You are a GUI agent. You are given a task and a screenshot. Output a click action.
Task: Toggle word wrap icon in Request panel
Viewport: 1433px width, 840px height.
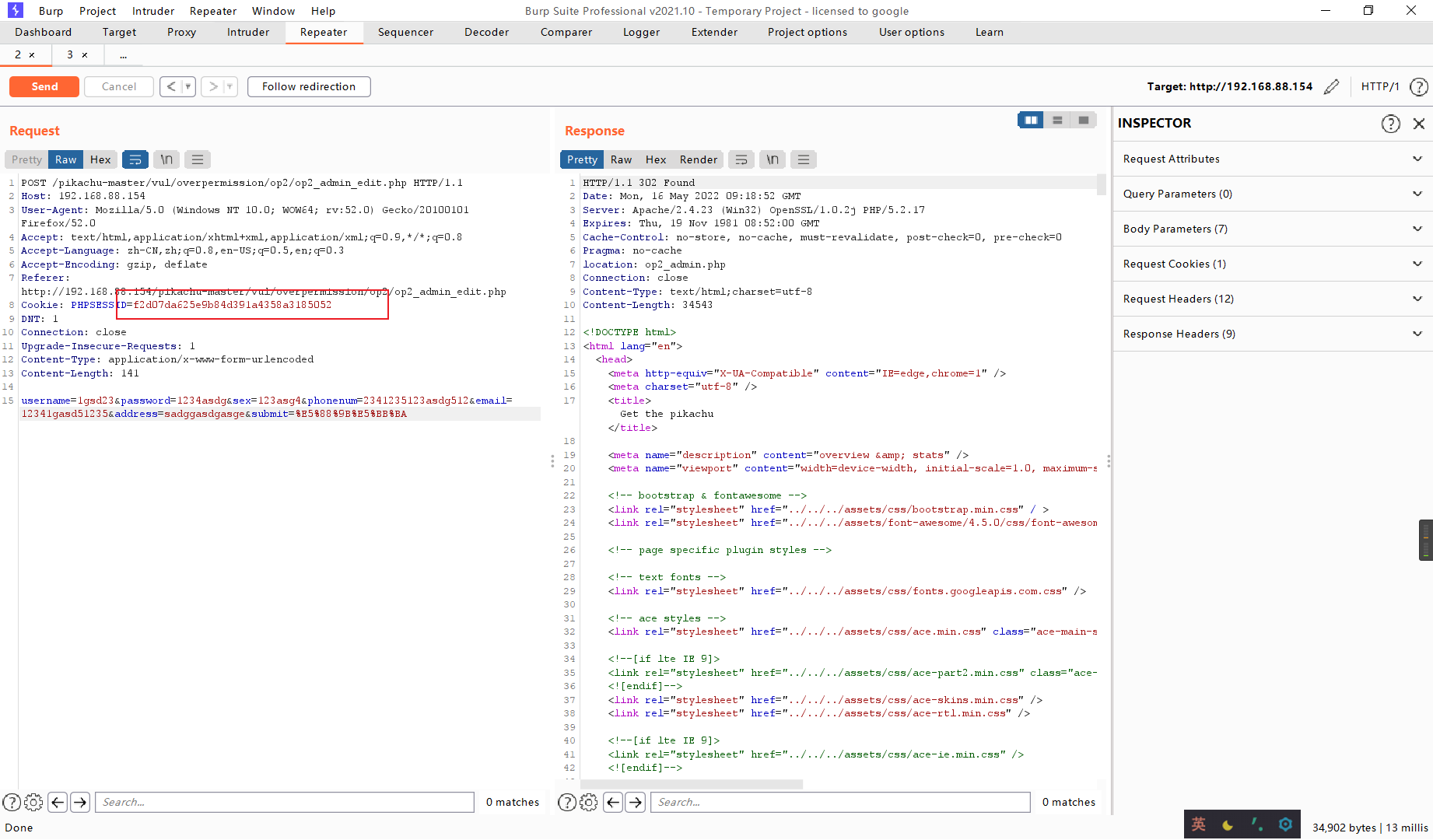[x=135, y=159]
